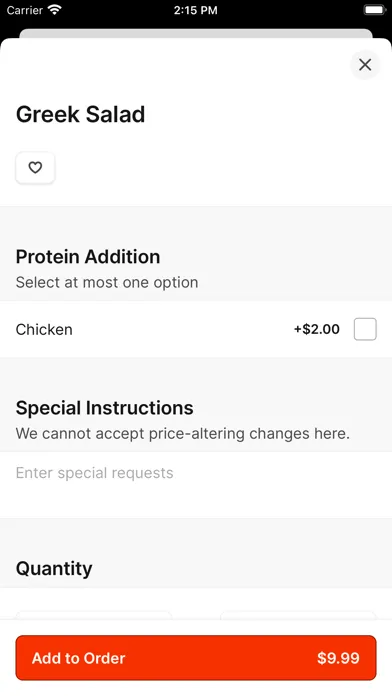Tap the Select at most one option hint
The width and height of the screenshot is (392, 696).
(x=107, y=282)
